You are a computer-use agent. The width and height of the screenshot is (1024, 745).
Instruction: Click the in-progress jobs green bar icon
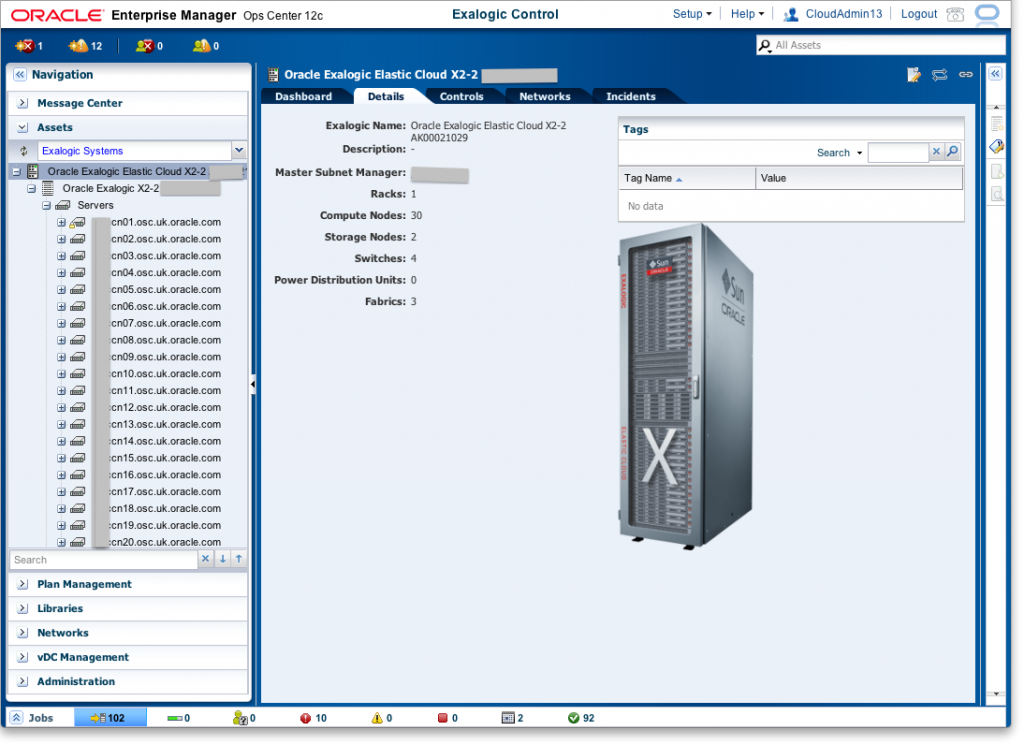(x=174, y=718)
